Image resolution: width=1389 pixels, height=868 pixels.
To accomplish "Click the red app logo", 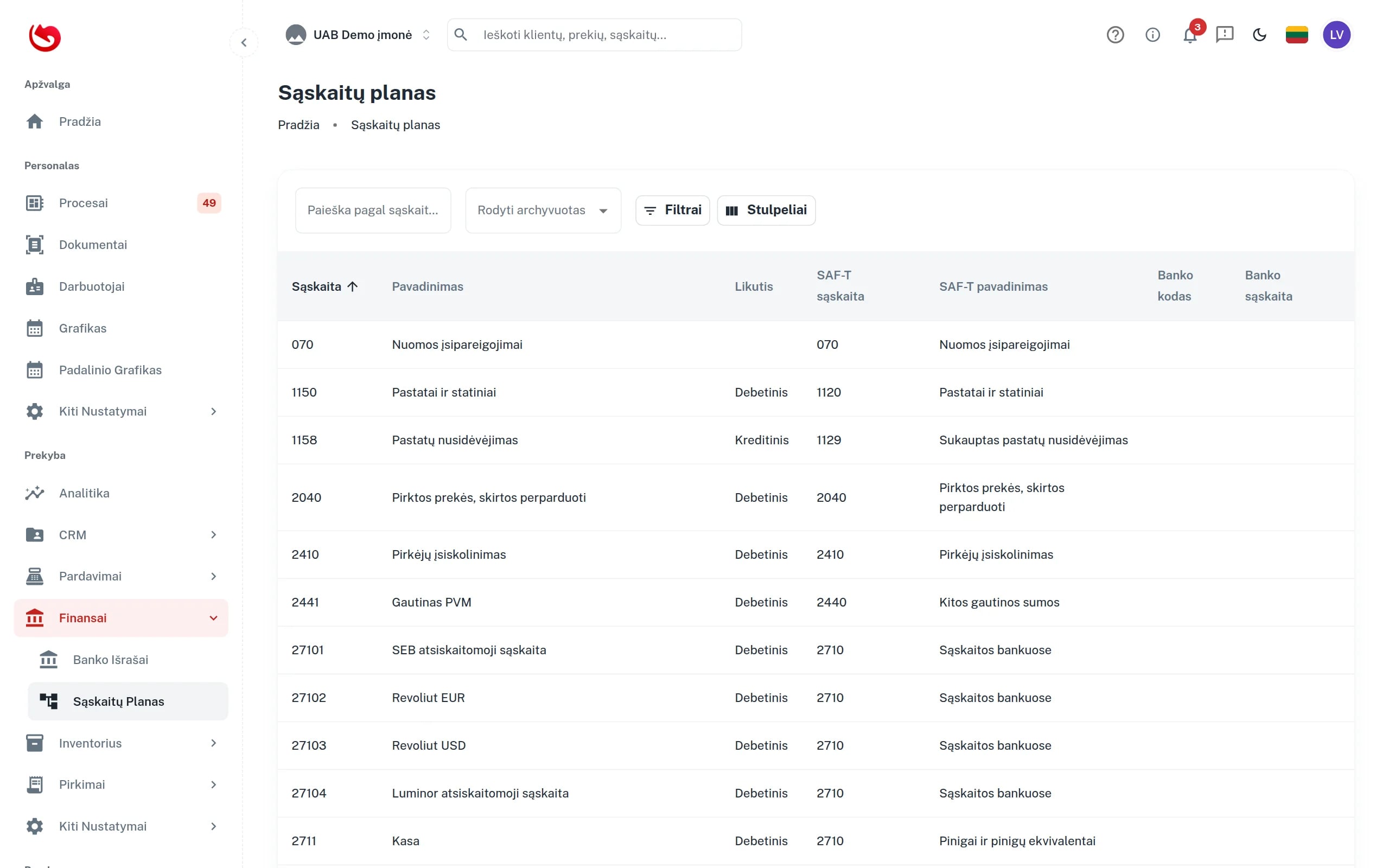I will coord(45,37).
